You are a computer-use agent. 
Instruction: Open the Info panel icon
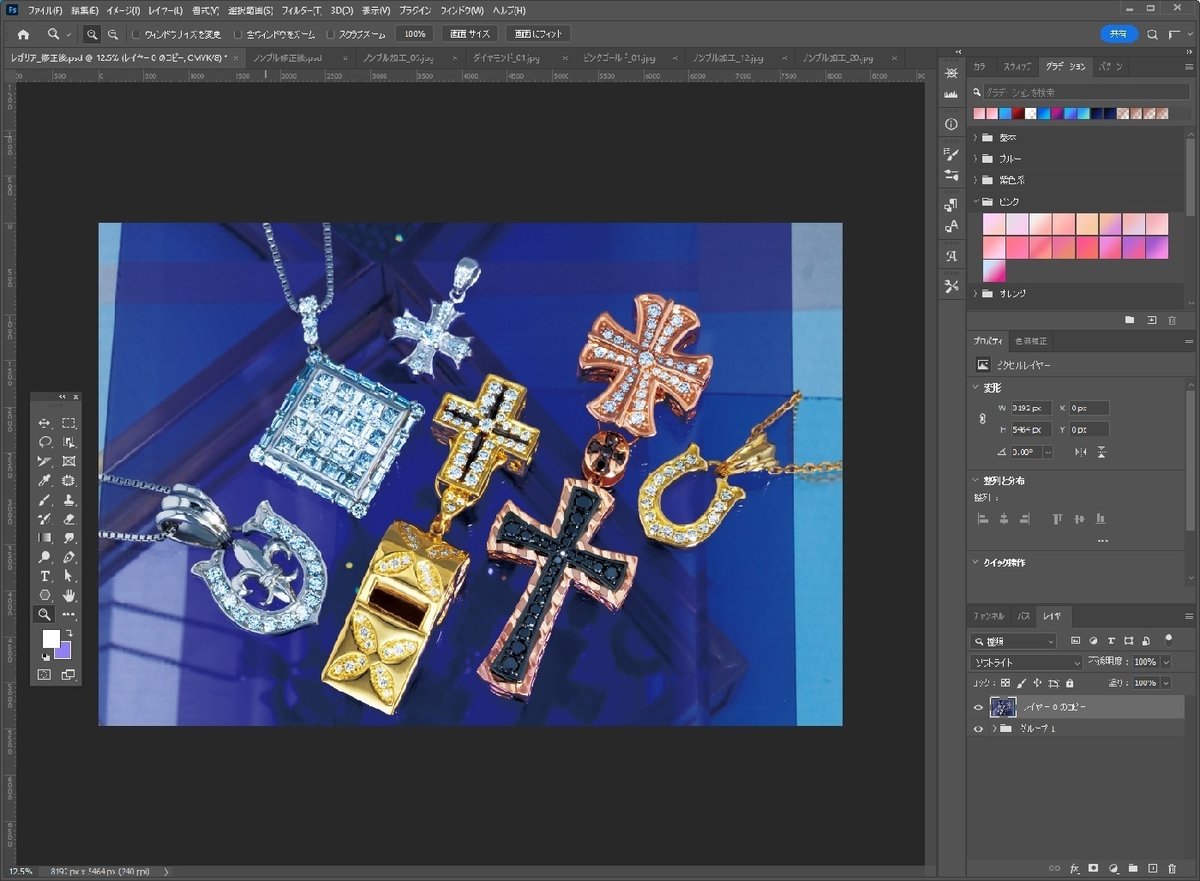pos(951,124)
